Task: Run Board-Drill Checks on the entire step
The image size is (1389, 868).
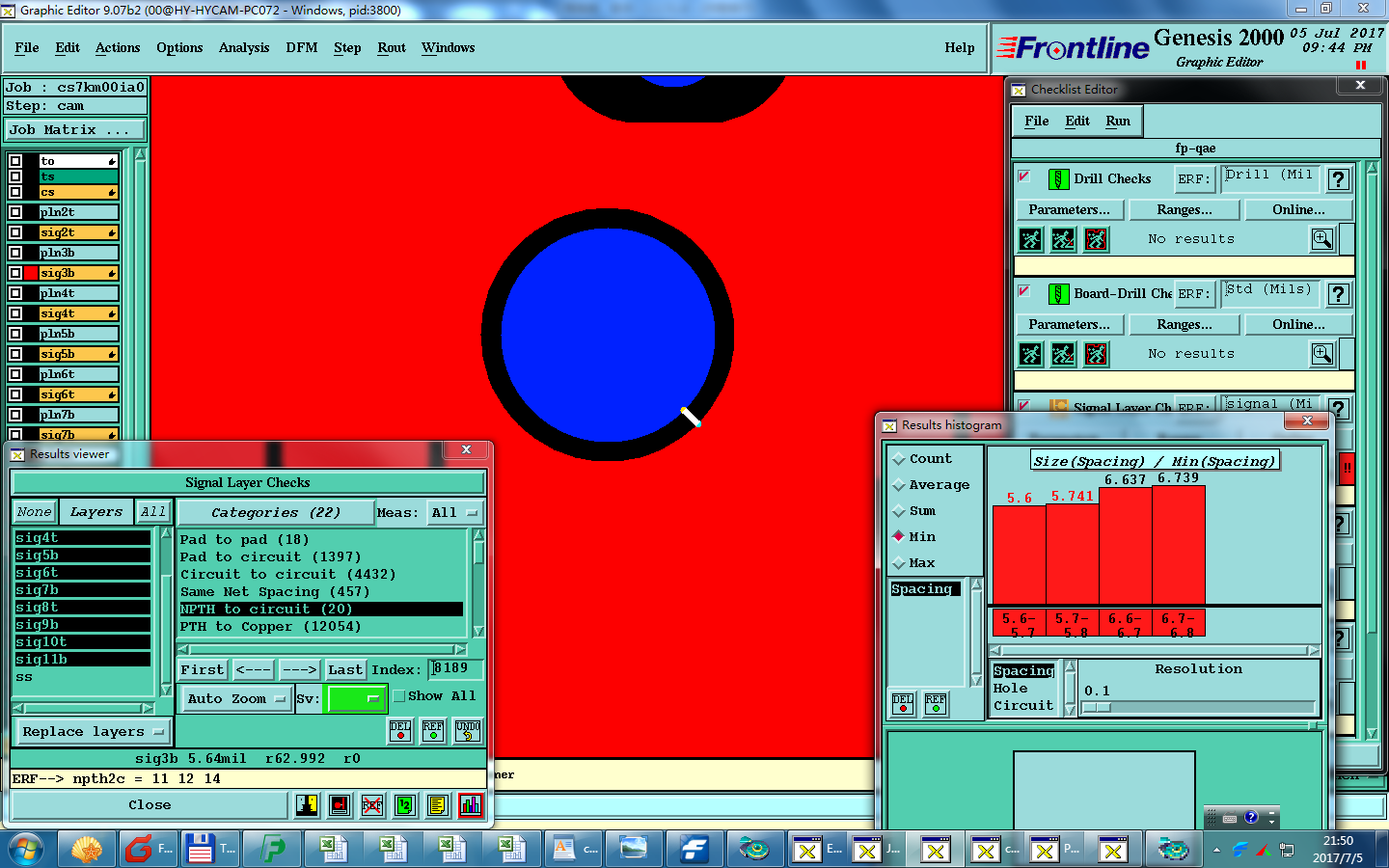Action: [x=1031, y=354]
